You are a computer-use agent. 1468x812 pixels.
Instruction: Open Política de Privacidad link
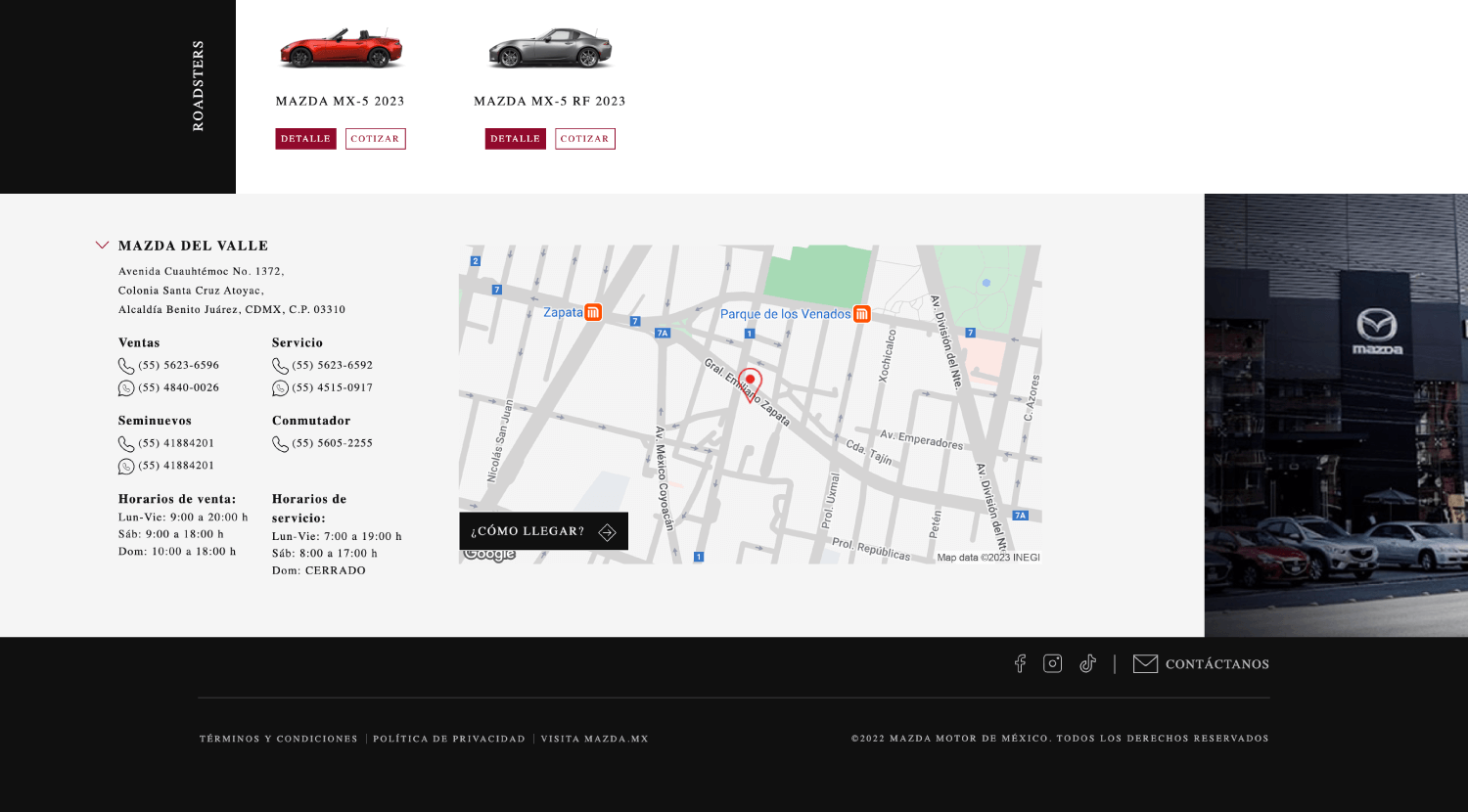[449, 739]
